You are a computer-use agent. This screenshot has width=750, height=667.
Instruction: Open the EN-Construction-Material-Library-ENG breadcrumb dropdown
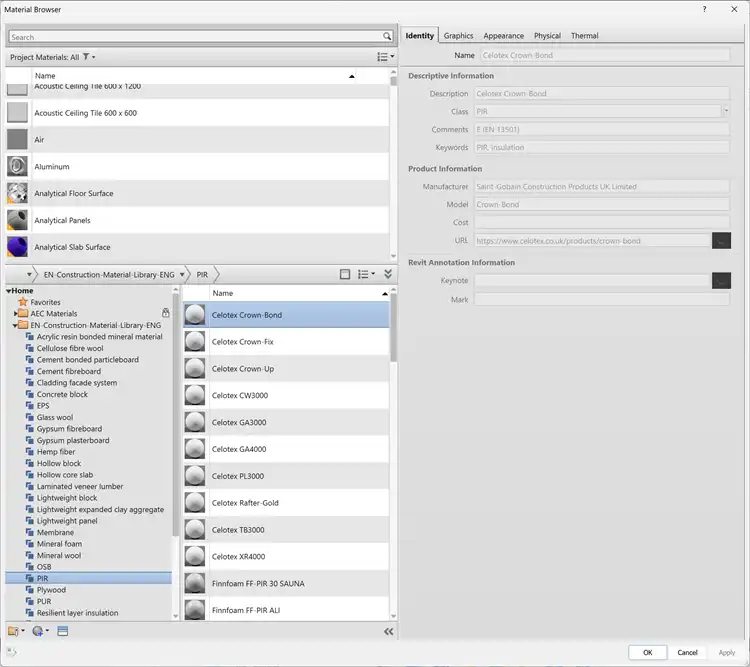[182, 274]
